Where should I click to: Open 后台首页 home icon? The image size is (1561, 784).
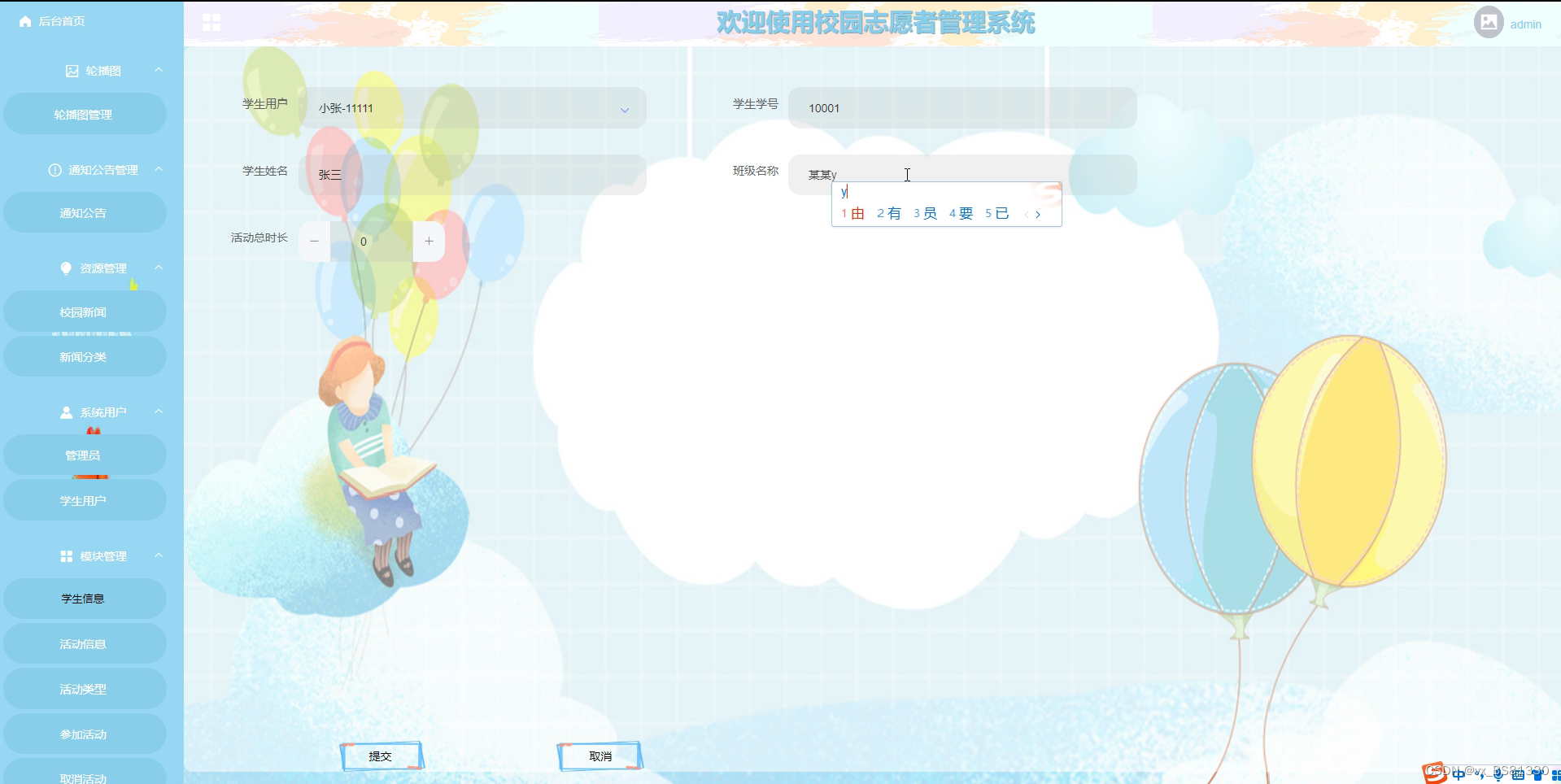[x=25, y=21]
